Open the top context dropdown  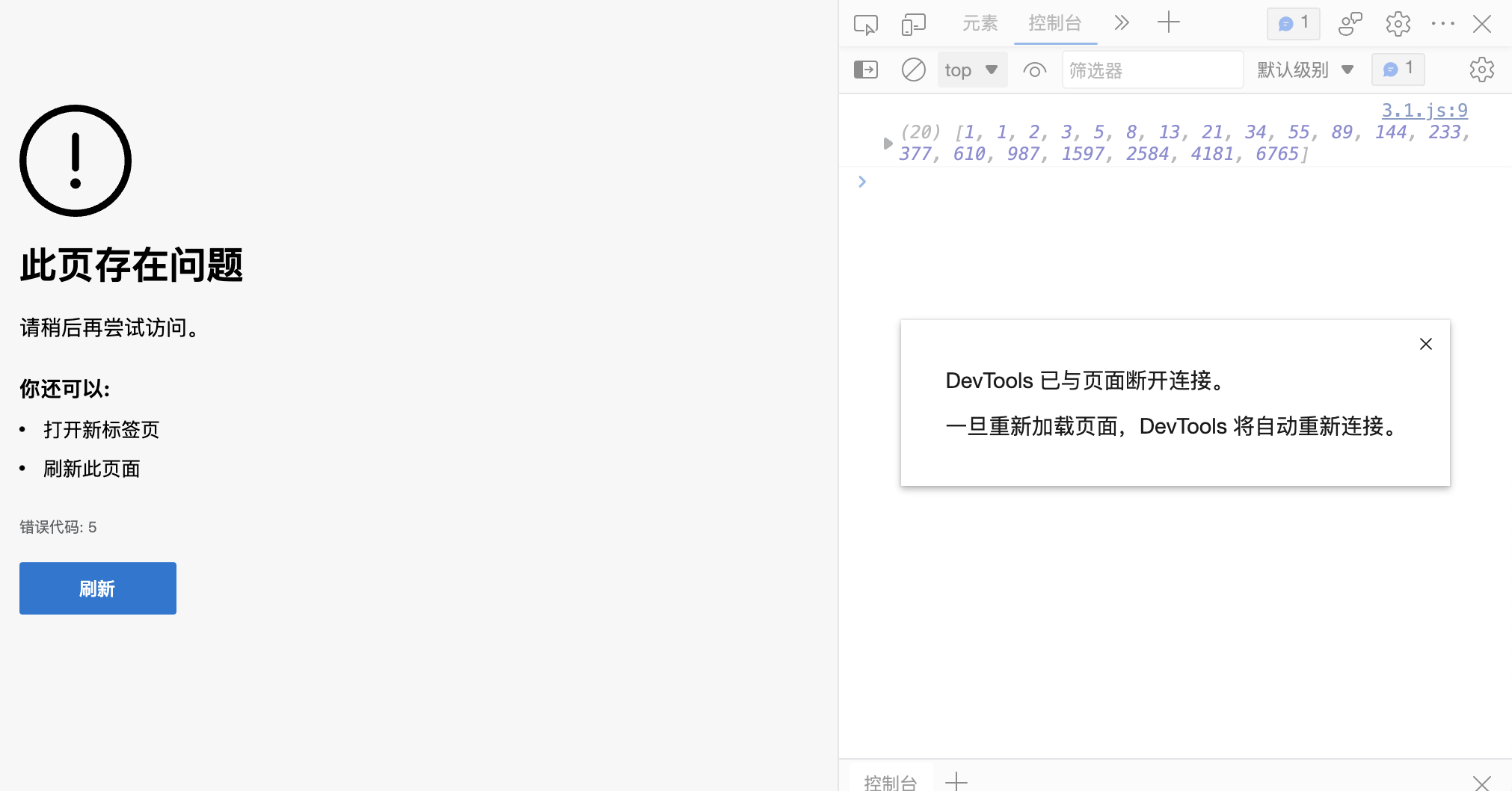[971, 70]
